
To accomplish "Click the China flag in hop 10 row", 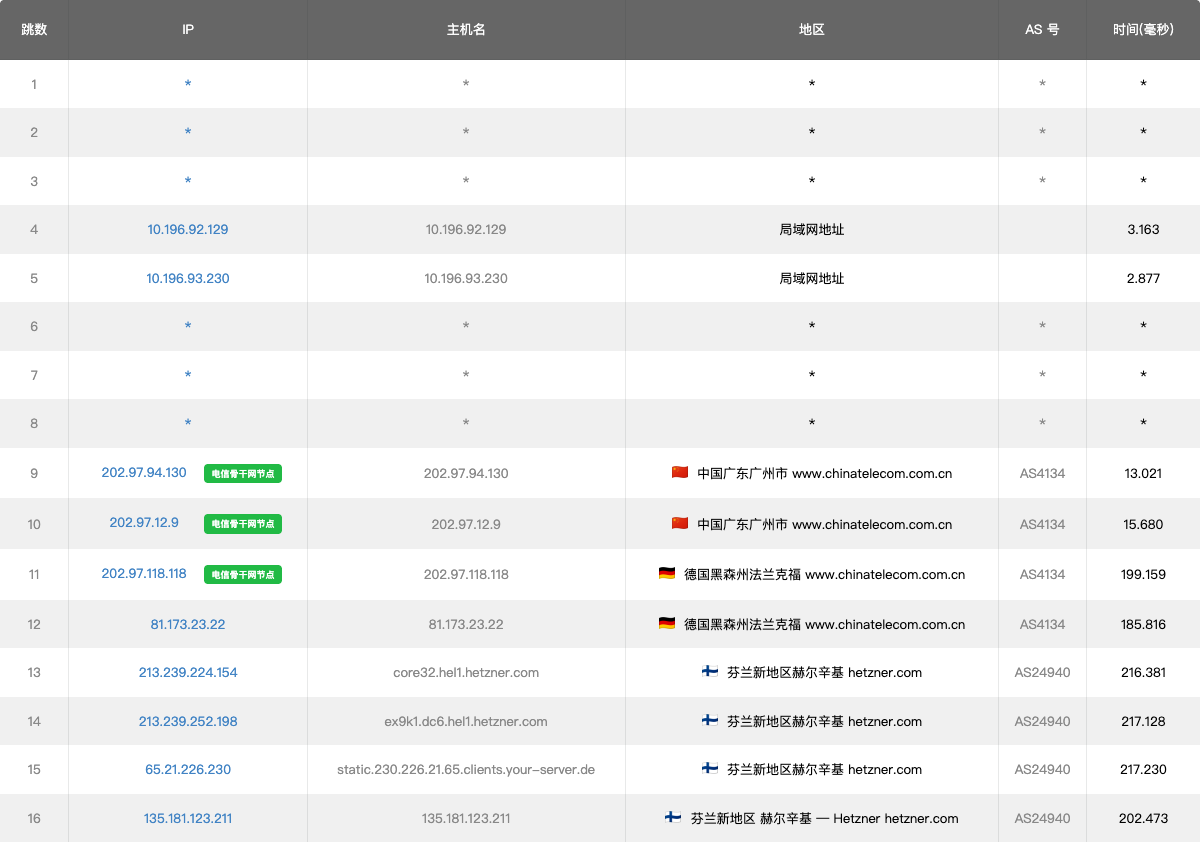I will 680,523.
